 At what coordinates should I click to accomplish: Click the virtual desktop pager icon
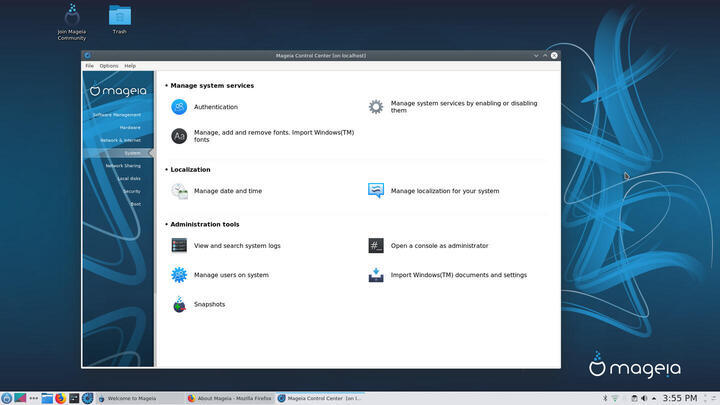point(20,398)
